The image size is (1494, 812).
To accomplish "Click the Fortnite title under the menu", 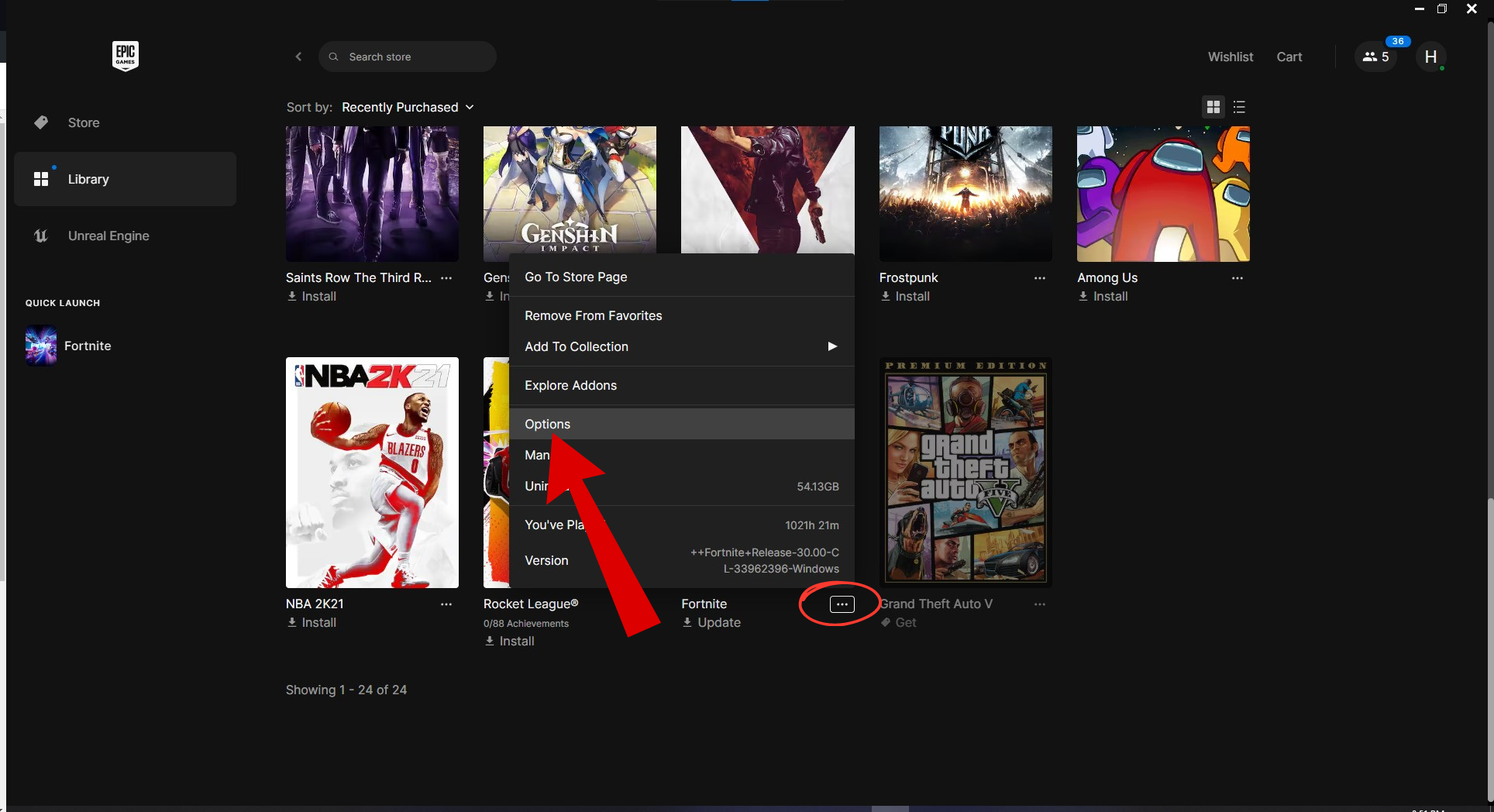I will [704, 604].
